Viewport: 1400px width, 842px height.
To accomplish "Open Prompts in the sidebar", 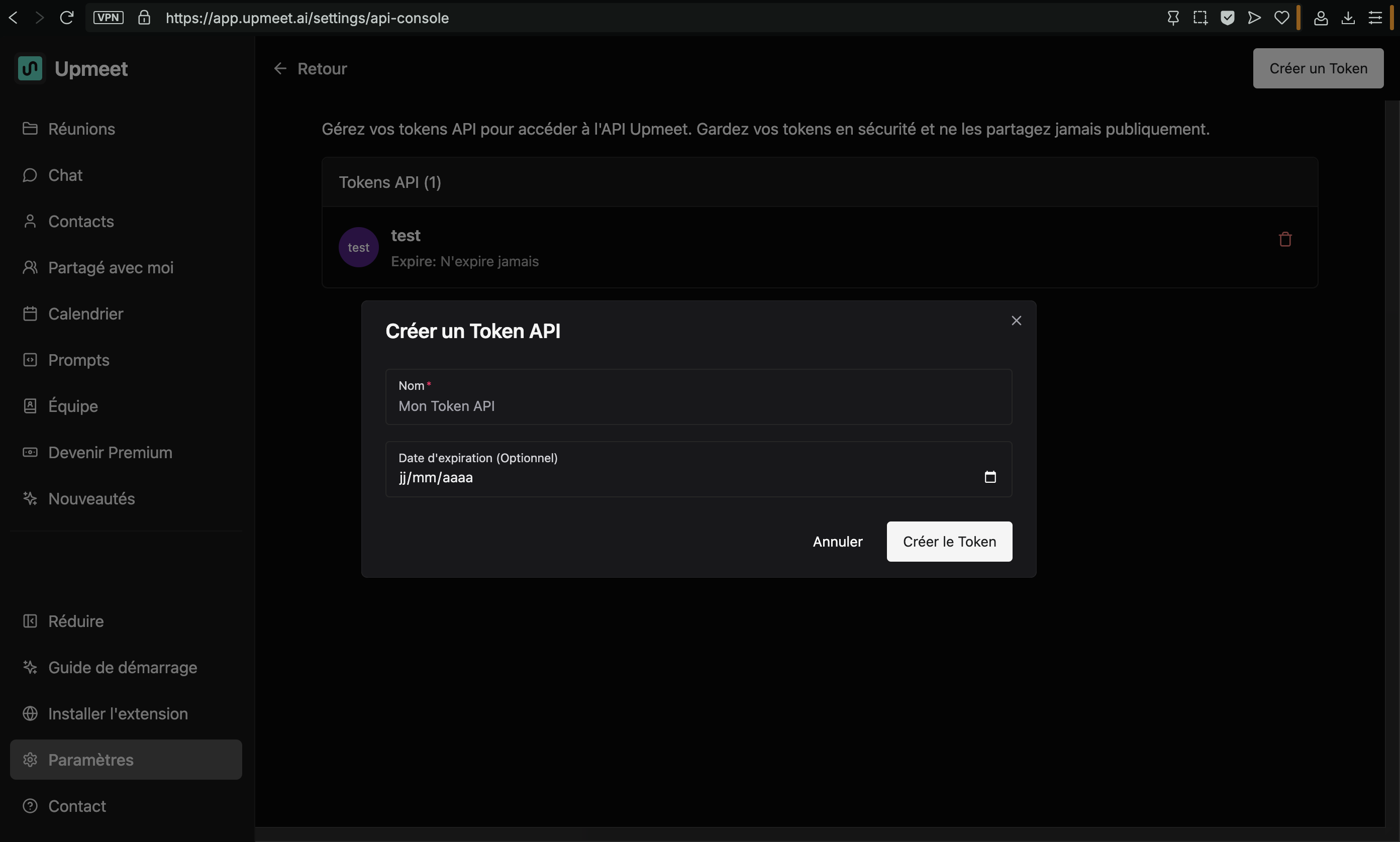I will tap(126, 360).
